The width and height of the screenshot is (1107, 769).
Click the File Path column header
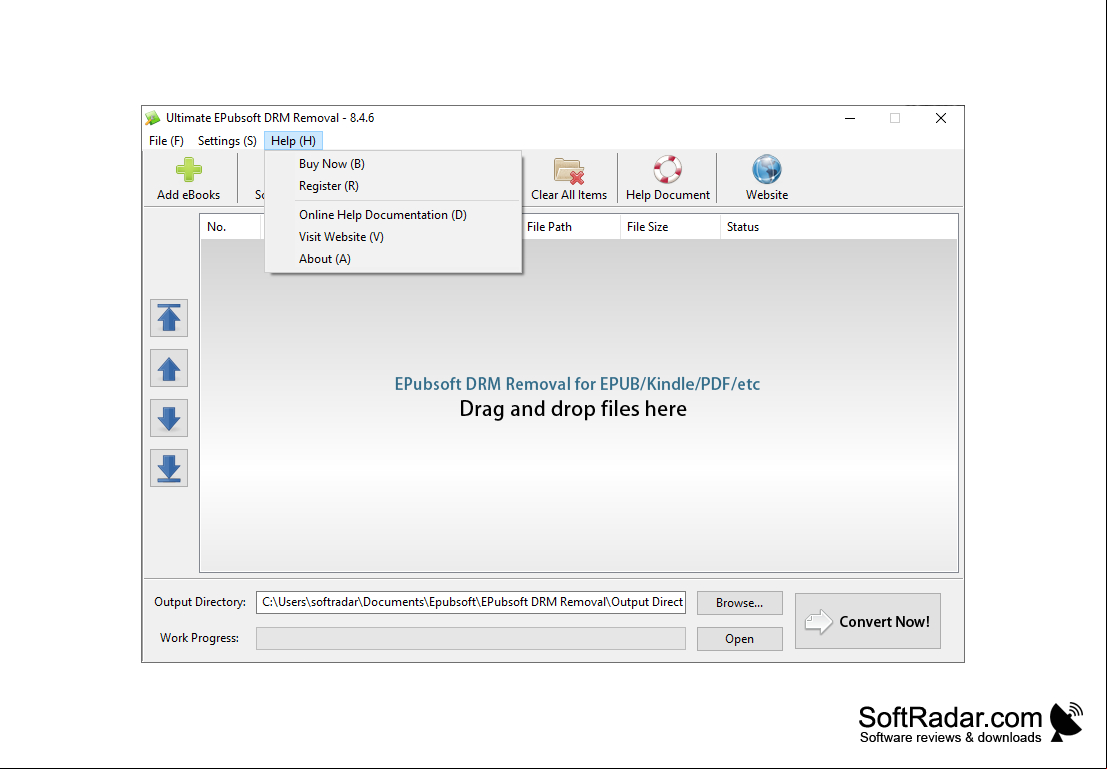[570, 227]
